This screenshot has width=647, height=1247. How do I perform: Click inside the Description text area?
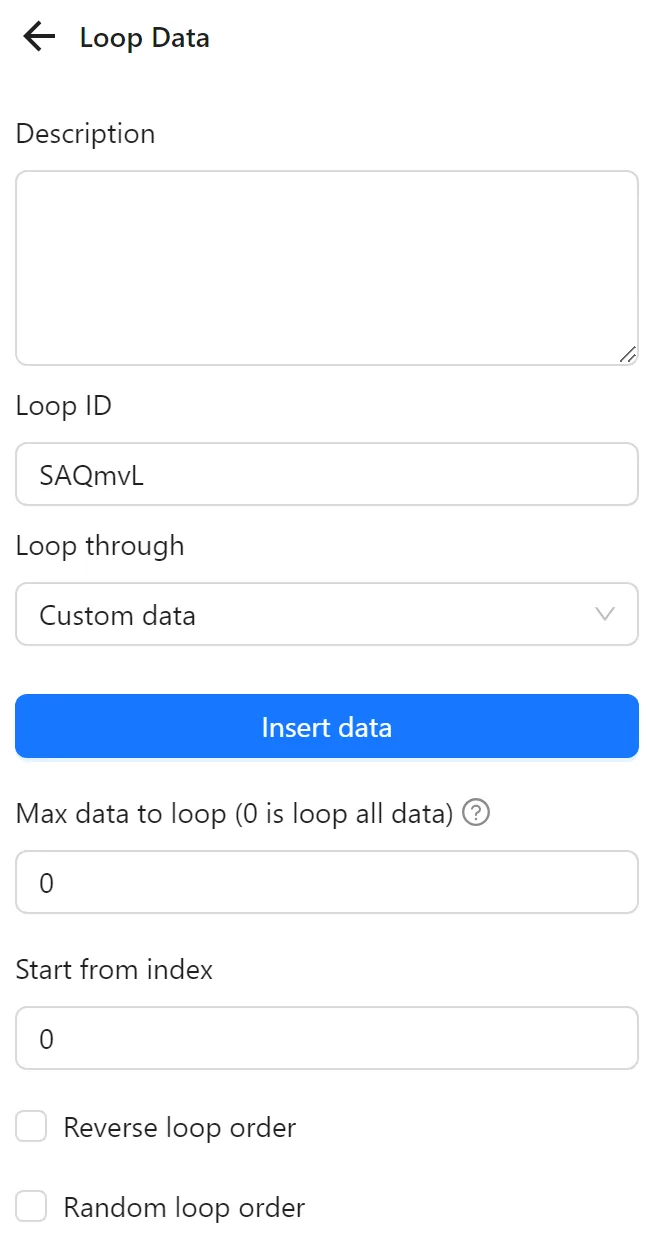point(327,265)
